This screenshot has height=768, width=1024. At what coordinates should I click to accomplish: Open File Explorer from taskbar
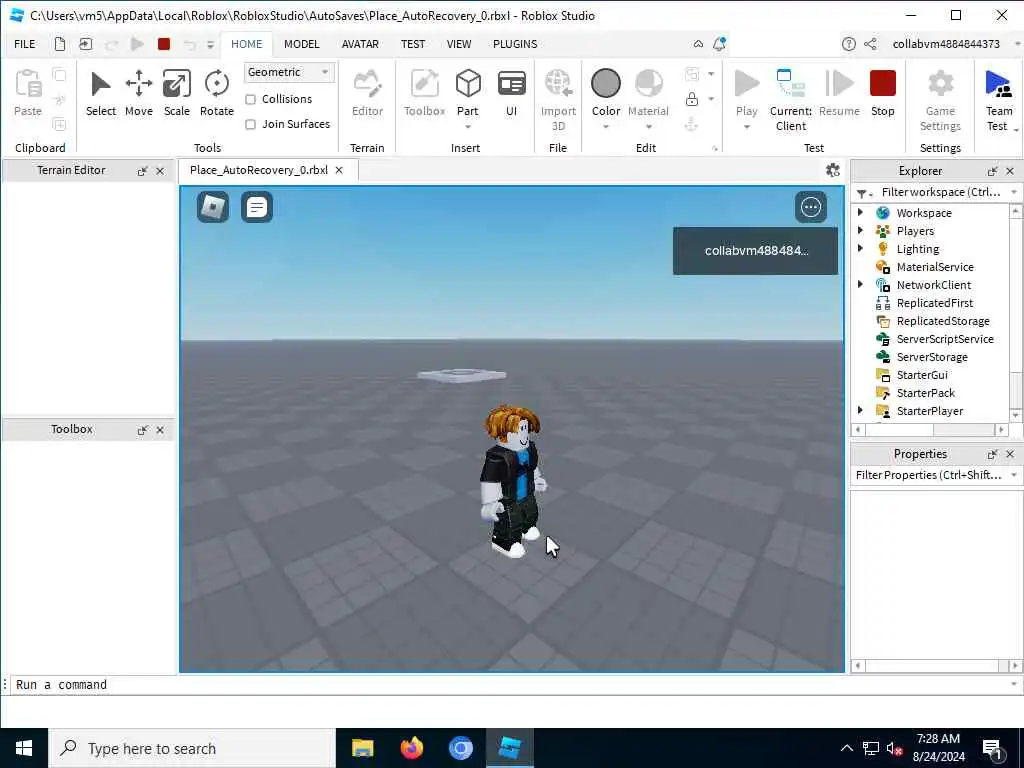click(x=362, y=748)
